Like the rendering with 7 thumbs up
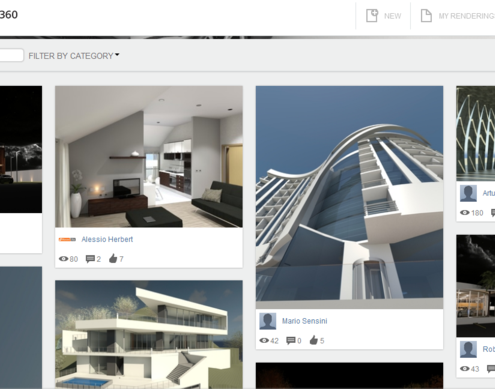 [113, 258]
